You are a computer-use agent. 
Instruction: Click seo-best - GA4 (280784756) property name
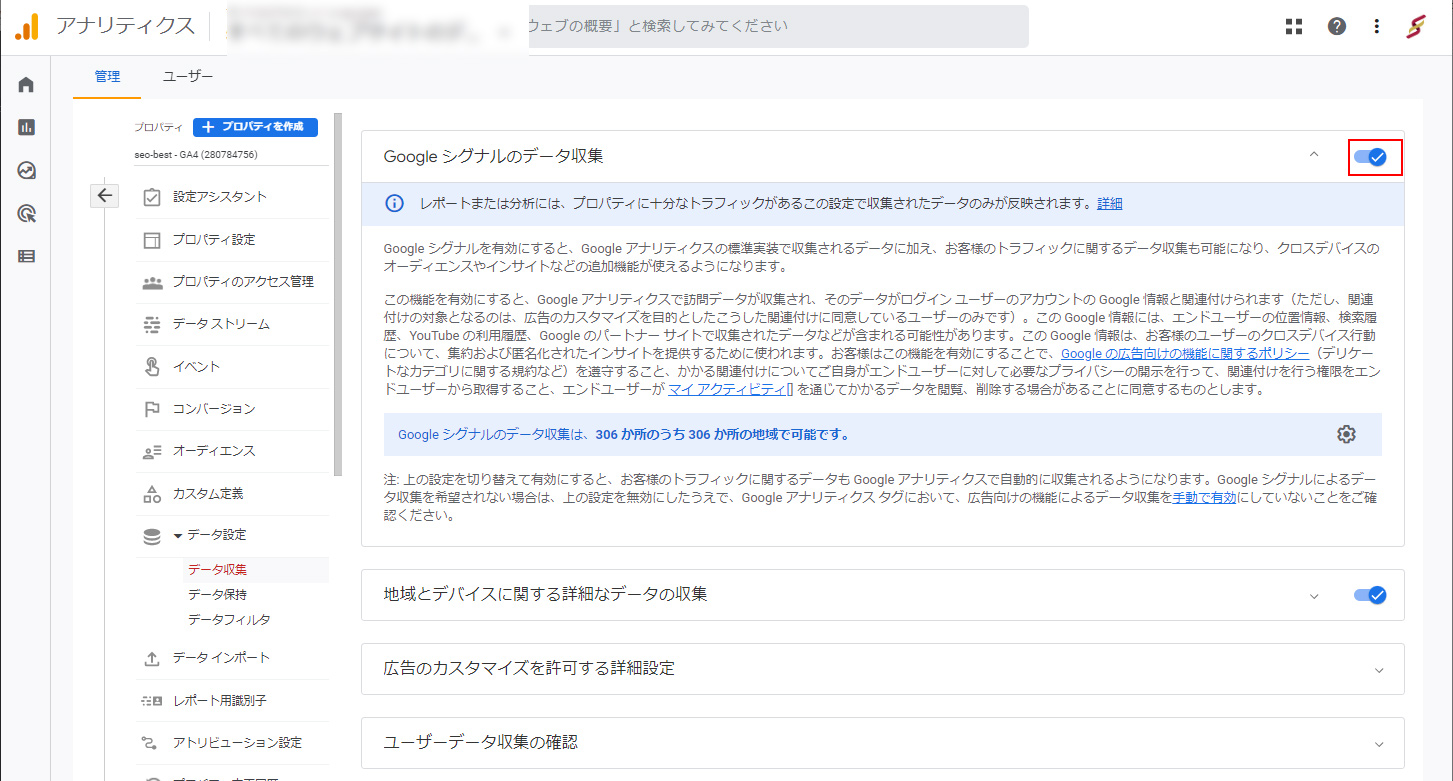tap(195, 155)
